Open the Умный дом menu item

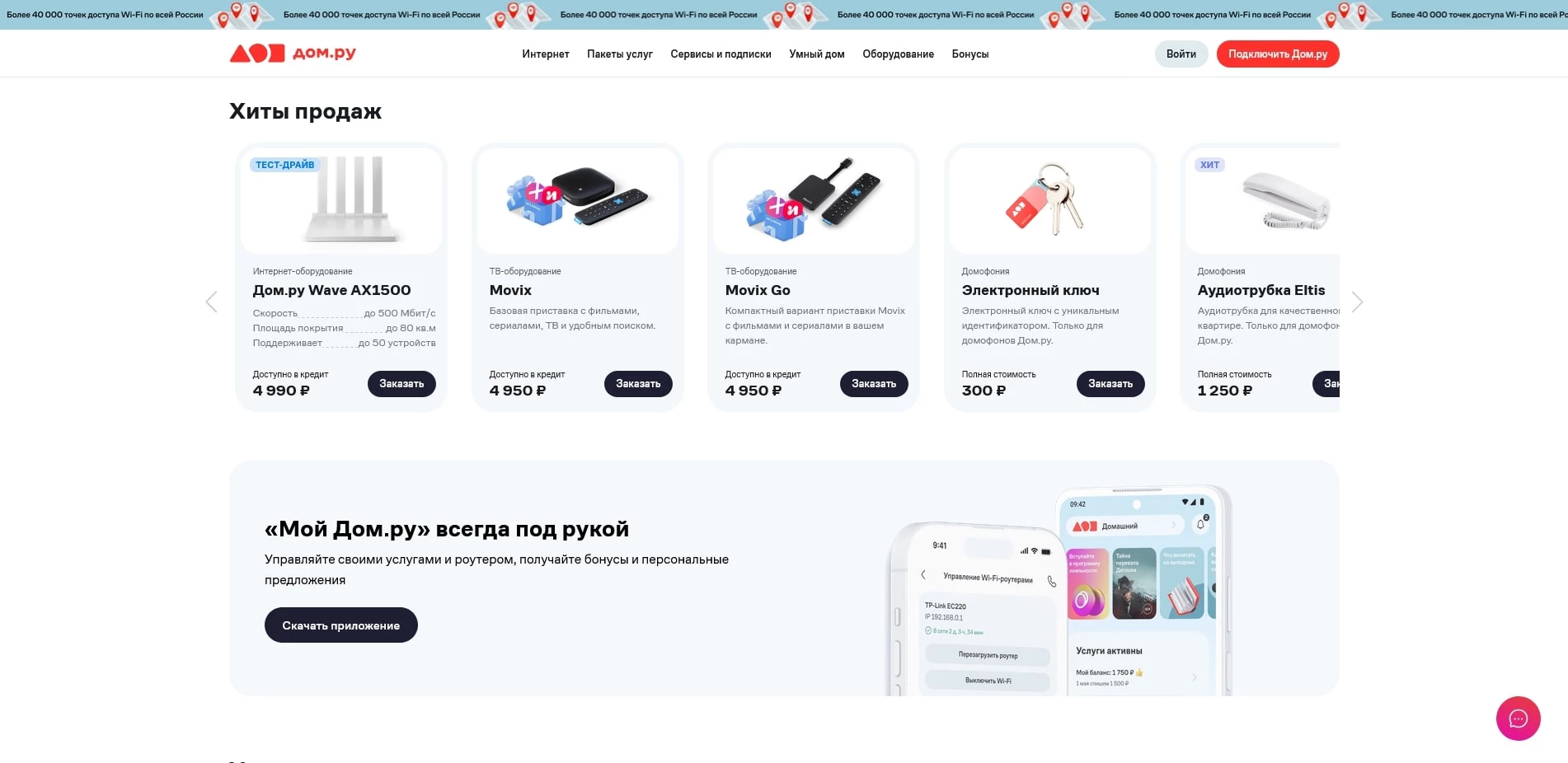pyautogui.click(x=817, y=54)
